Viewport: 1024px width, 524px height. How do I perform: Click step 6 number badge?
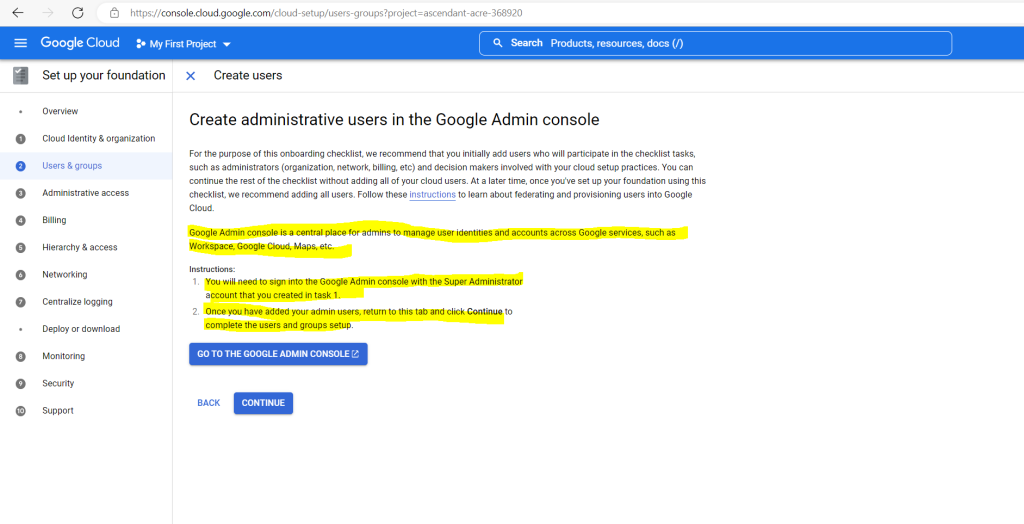pos(20,275)
